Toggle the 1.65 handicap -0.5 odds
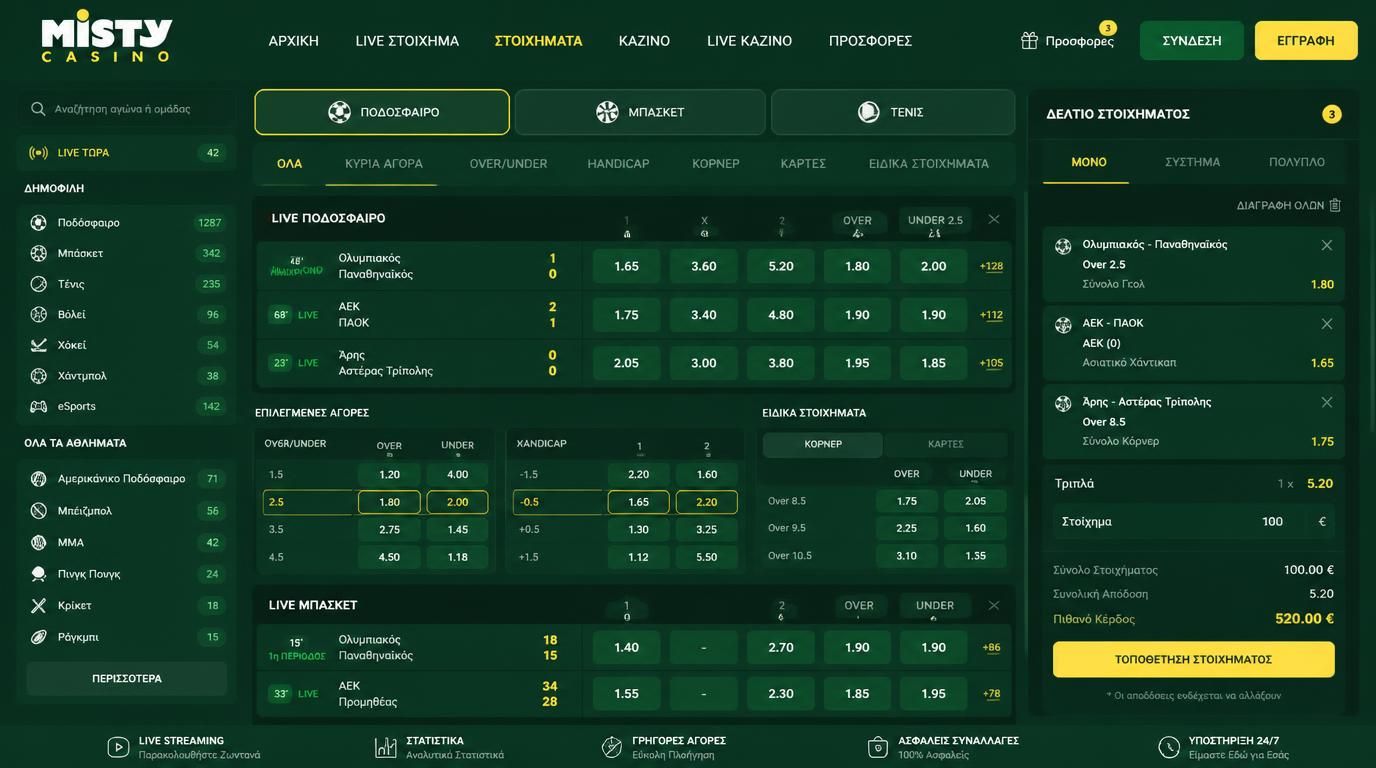The width and height of the screenshot is (1376, 768). click(638, 502)
